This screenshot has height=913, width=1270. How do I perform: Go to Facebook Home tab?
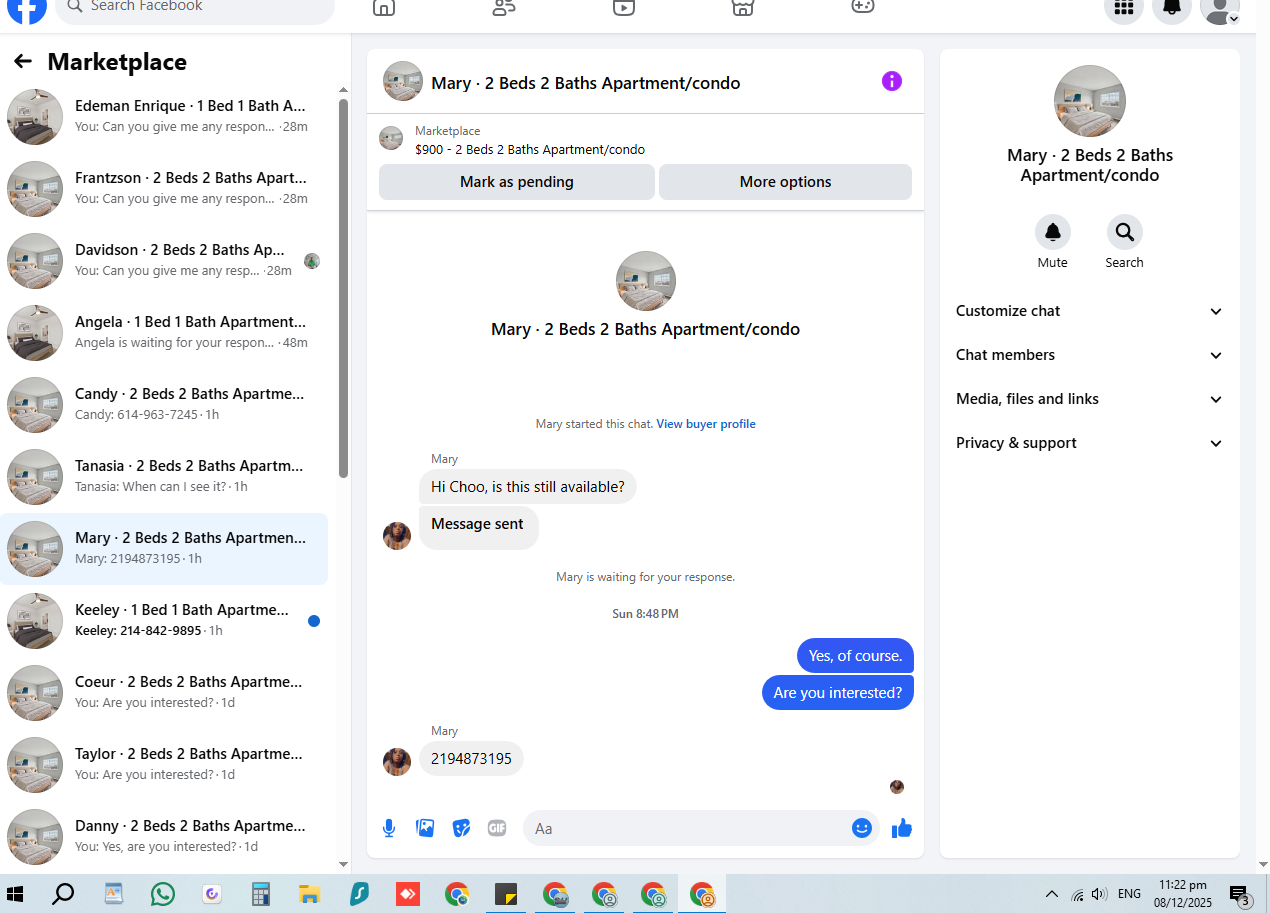coord(383,8)
